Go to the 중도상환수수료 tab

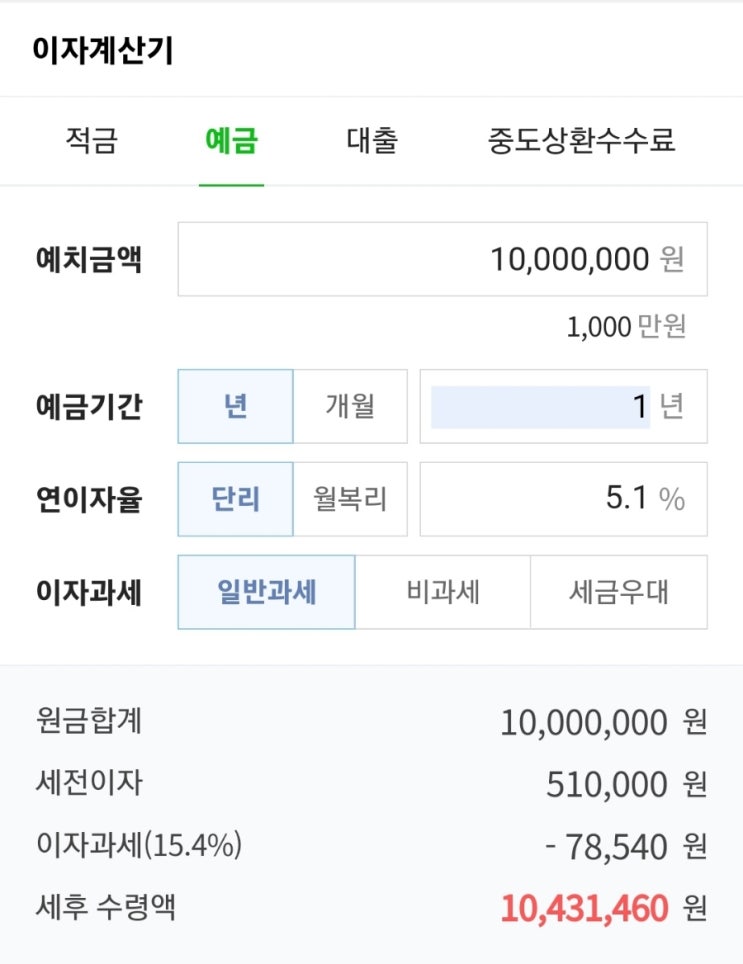(x=581, y=141)
